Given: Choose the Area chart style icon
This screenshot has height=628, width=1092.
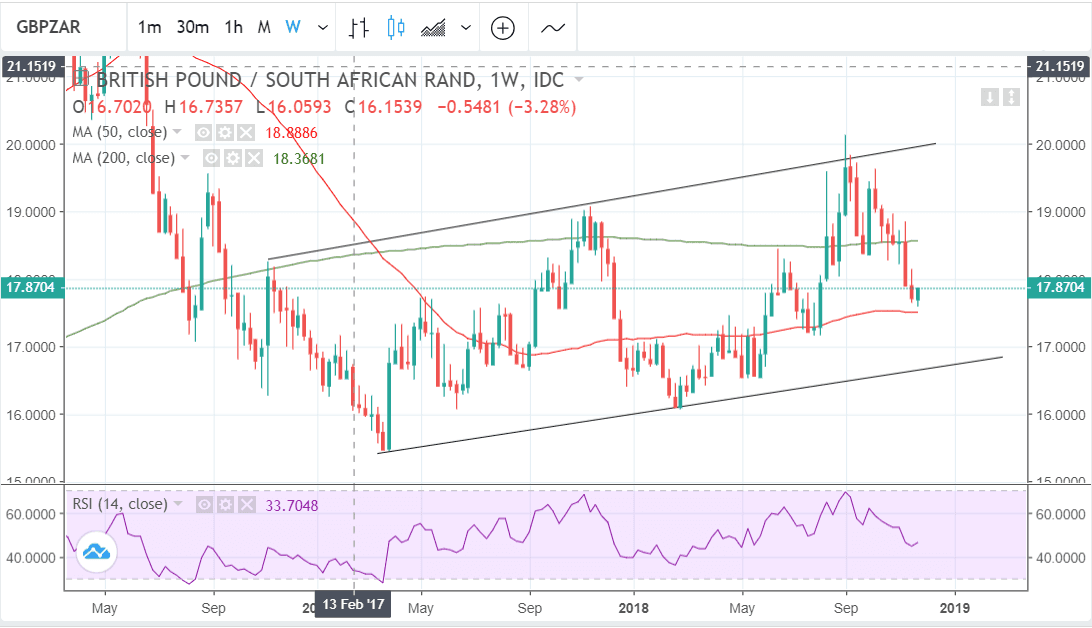Looking at the screenshot, I should [433, 28].
